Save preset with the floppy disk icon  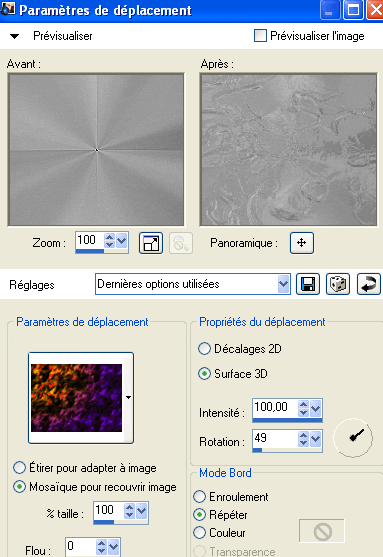[308, 284]
